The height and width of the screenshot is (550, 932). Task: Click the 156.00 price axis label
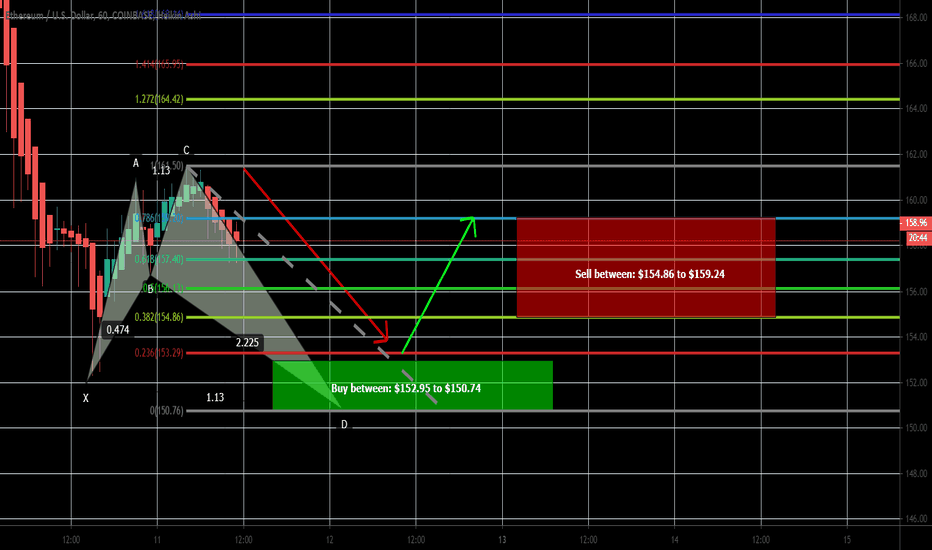pyautogui.click(x=916, y=291)
